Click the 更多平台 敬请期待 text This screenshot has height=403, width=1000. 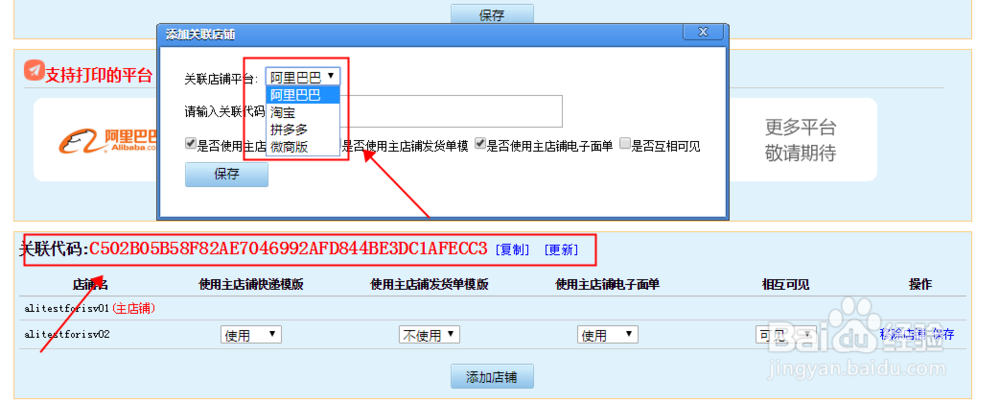800,140
